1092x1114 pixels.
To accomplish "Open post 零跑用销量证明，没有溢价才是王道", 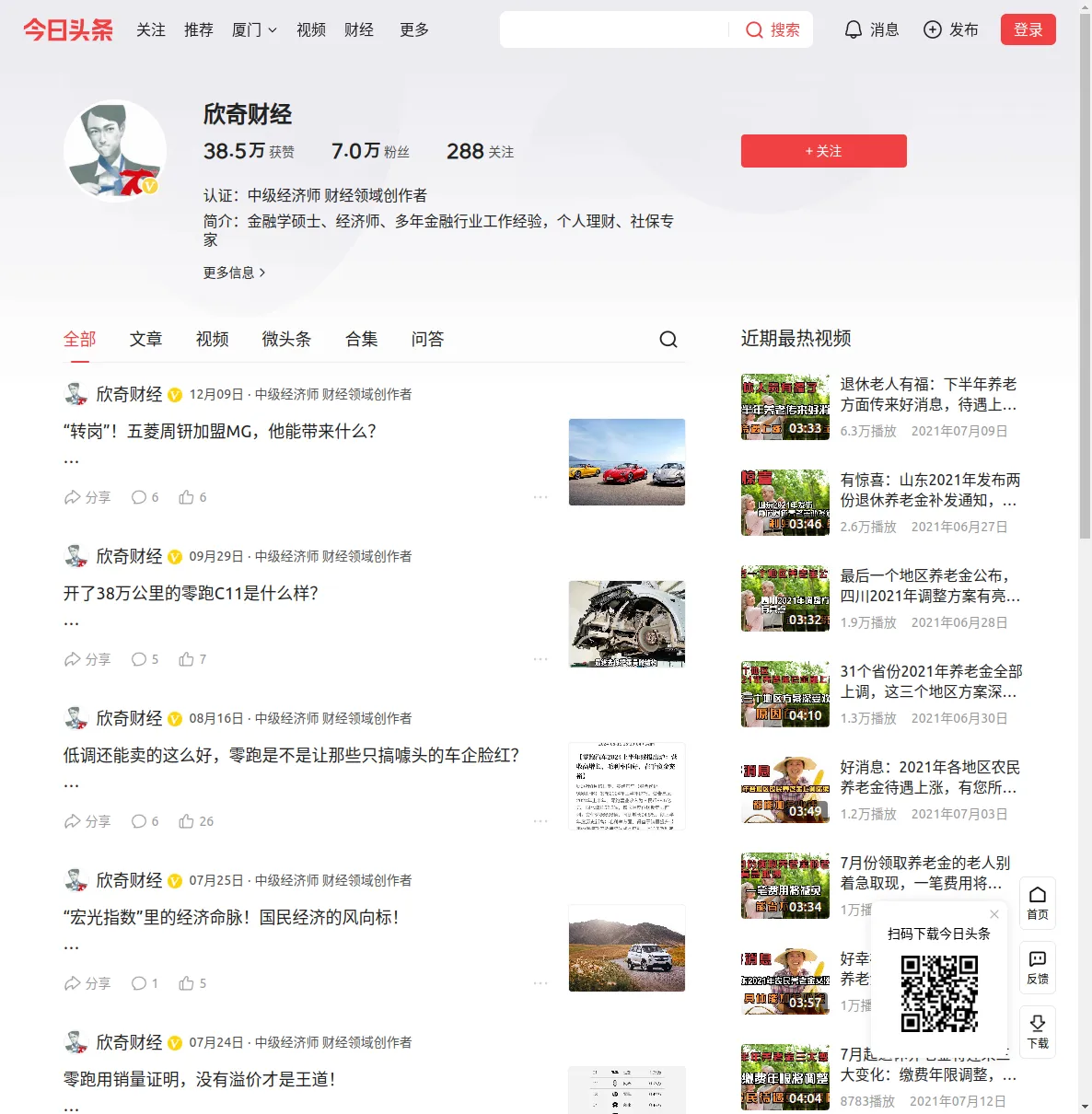I will click(200, 1079).
